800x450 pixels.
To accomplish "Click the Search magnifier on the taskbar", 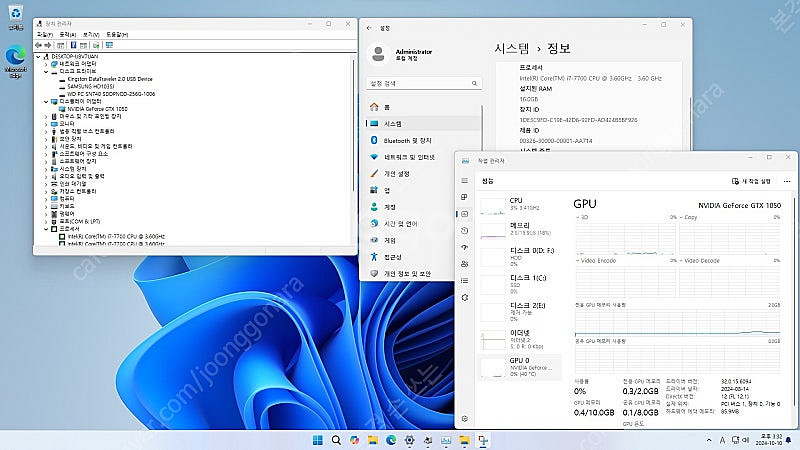I will tap(336, 440).
